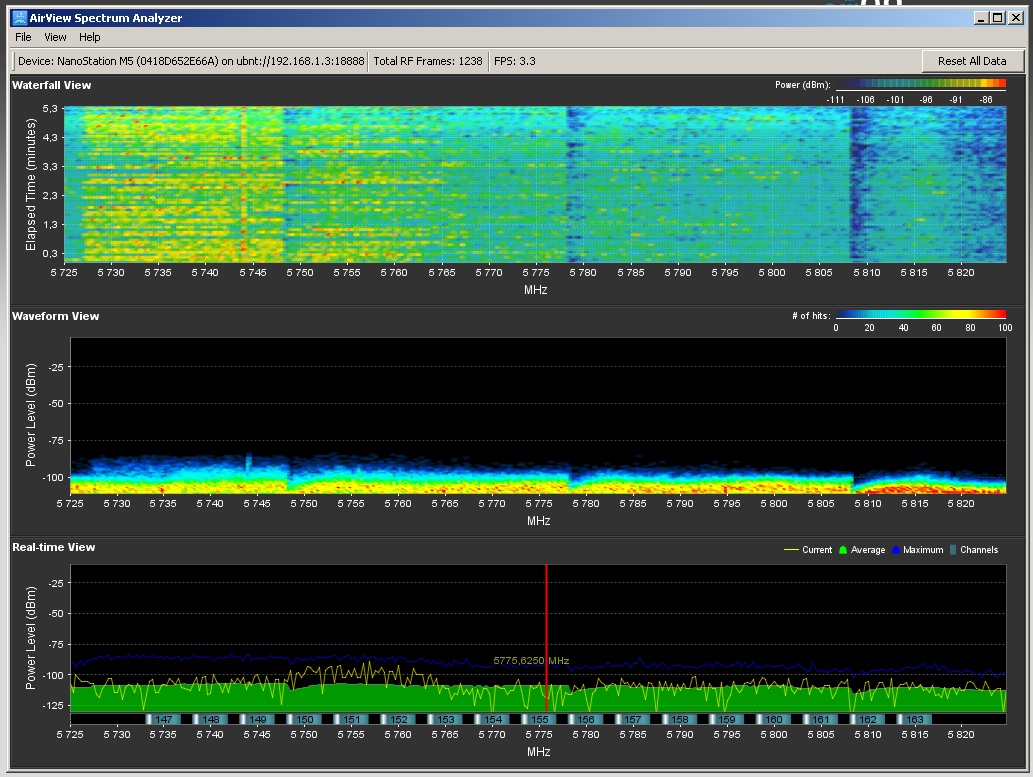Click channel 157 in the channel strip
The height and width of the screenshot is (777, 1033).
pyautogui.click(x=632, y=720)
